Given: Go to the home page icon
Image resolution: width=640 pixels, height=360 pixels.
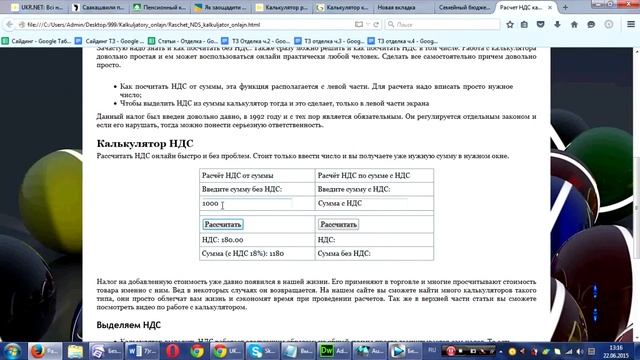Looking at the screenshot, I should tap(574, 24).
